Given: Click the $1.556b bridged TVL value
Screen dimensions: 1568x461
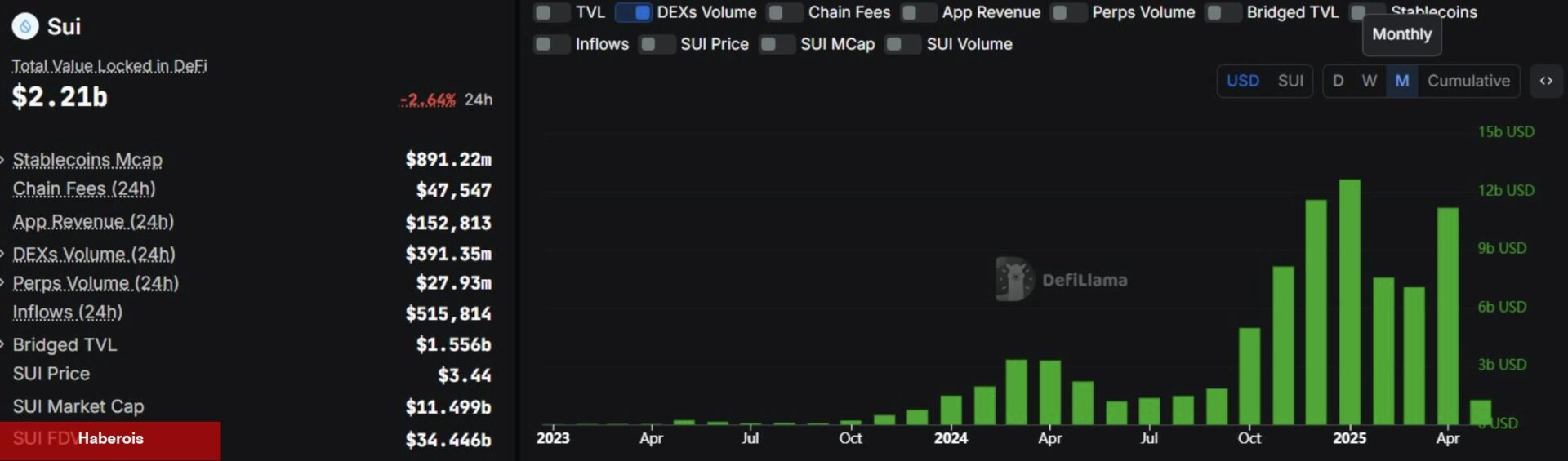Looking at the screenshot, I should click(x=454, y=344).
